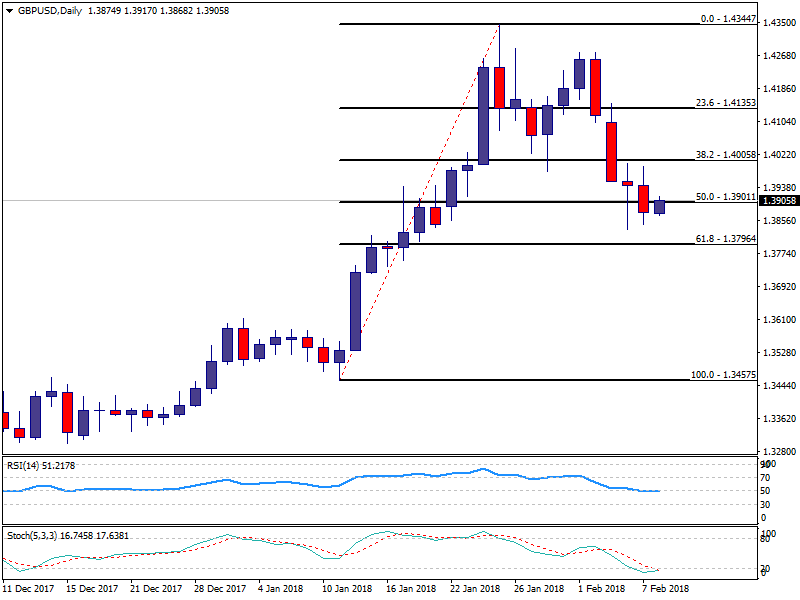Screen dimensions: 800x600
Task: Select the 61.8 - 1.37964 Fibonacci label
Action: [x=725, y=238]
